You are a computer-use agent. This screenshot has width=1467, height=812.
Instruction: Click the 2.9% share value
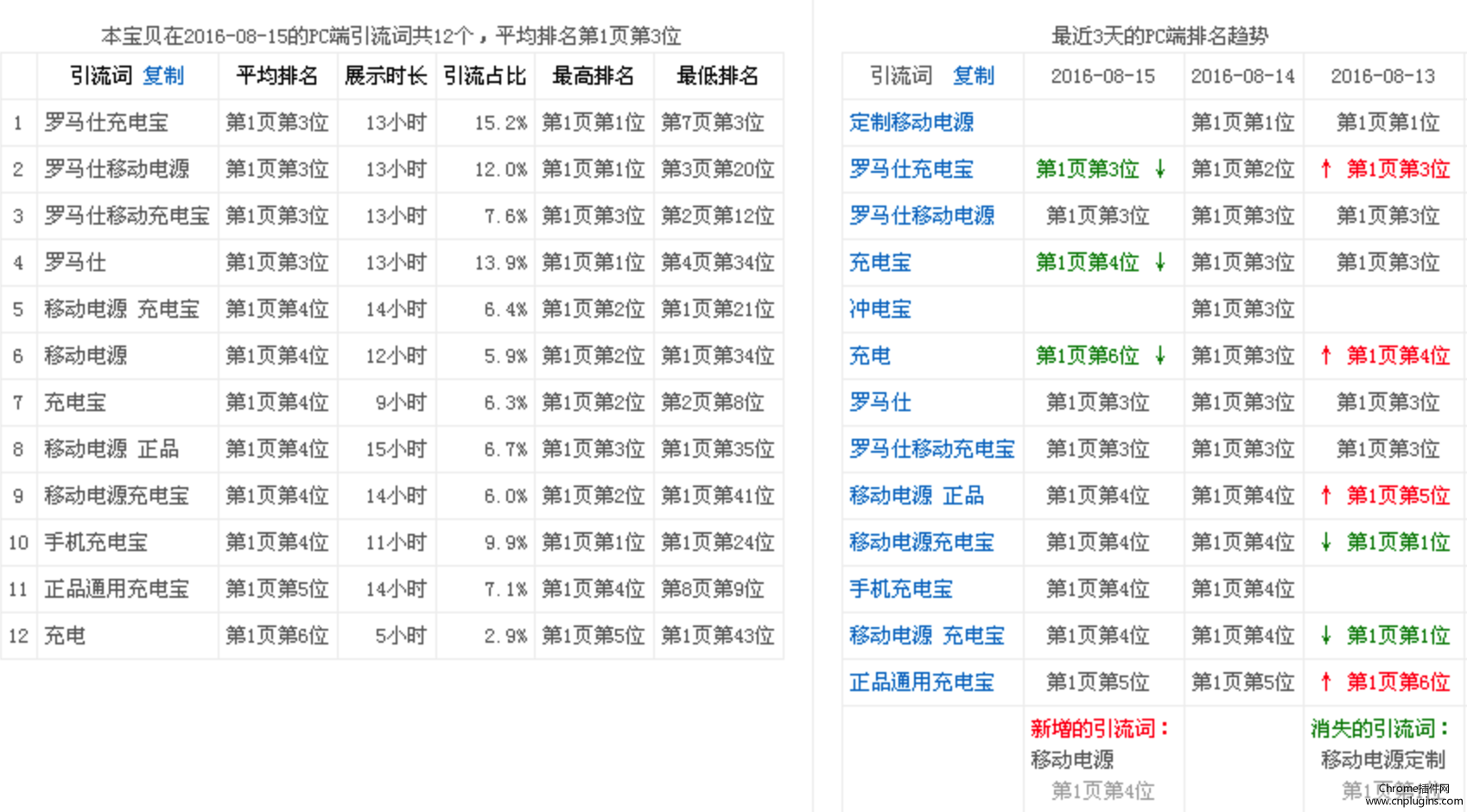click(506, 636)
